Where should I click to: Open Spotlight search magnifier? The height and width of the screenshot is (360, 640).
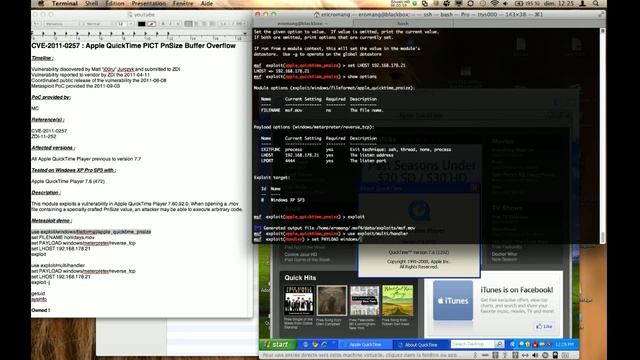coord(596,4)
